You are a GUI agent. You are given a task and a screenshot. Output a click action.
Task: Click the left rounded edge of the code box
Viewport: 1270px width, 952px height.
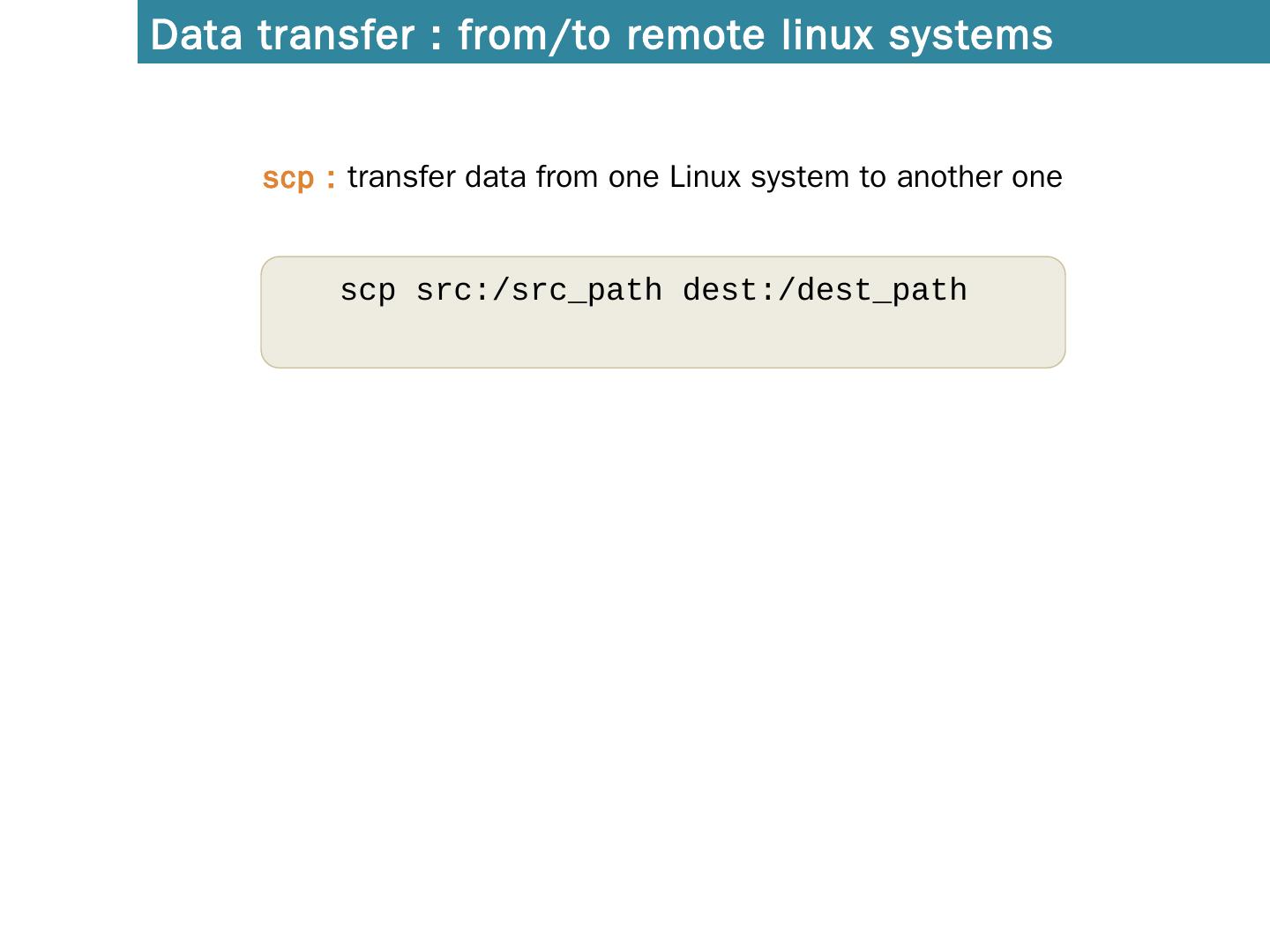[x=264, y=312]
